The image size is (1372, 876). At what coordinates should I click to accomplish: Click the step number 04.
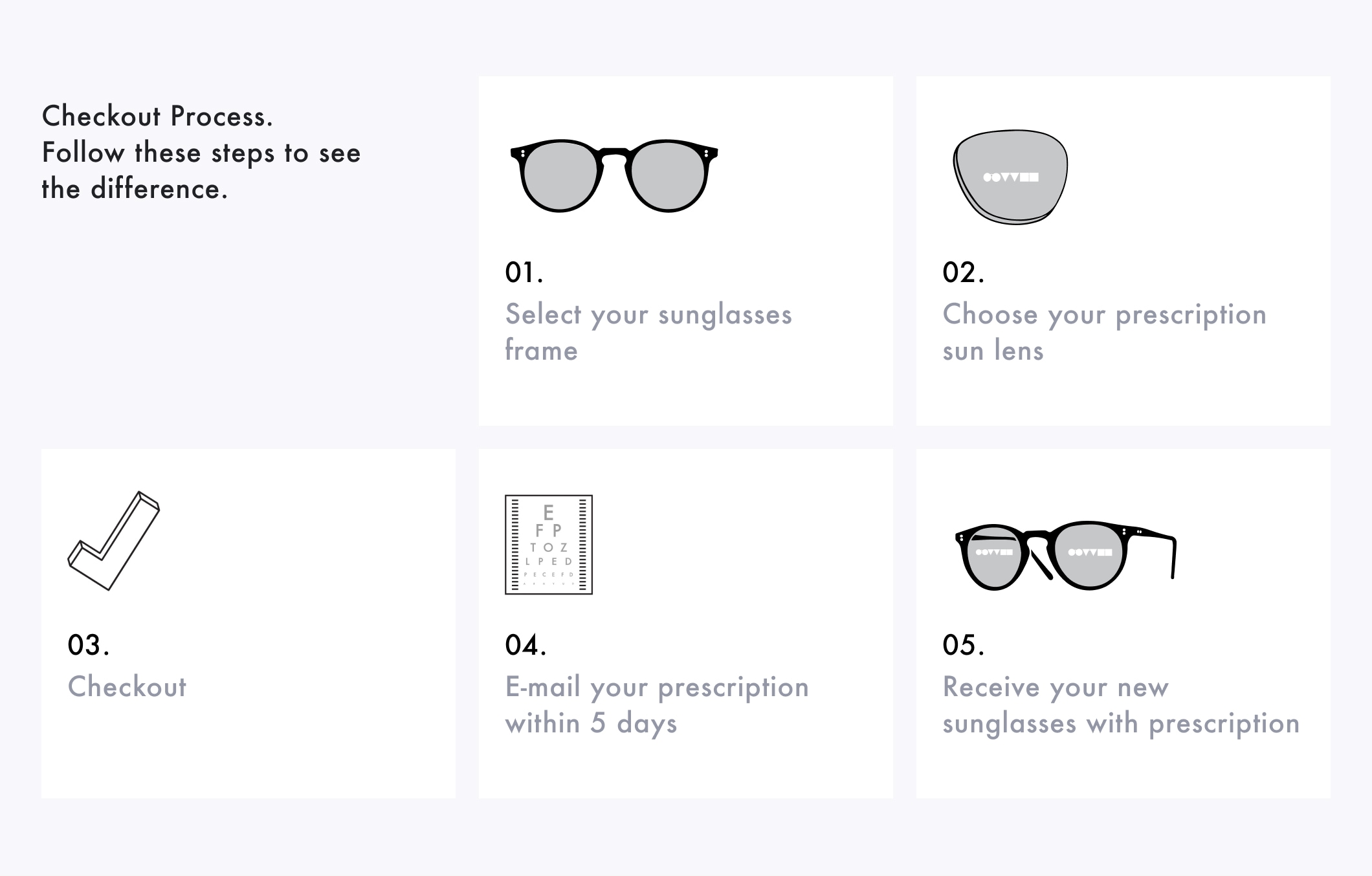pyautogui.click(x=526, y=645)
